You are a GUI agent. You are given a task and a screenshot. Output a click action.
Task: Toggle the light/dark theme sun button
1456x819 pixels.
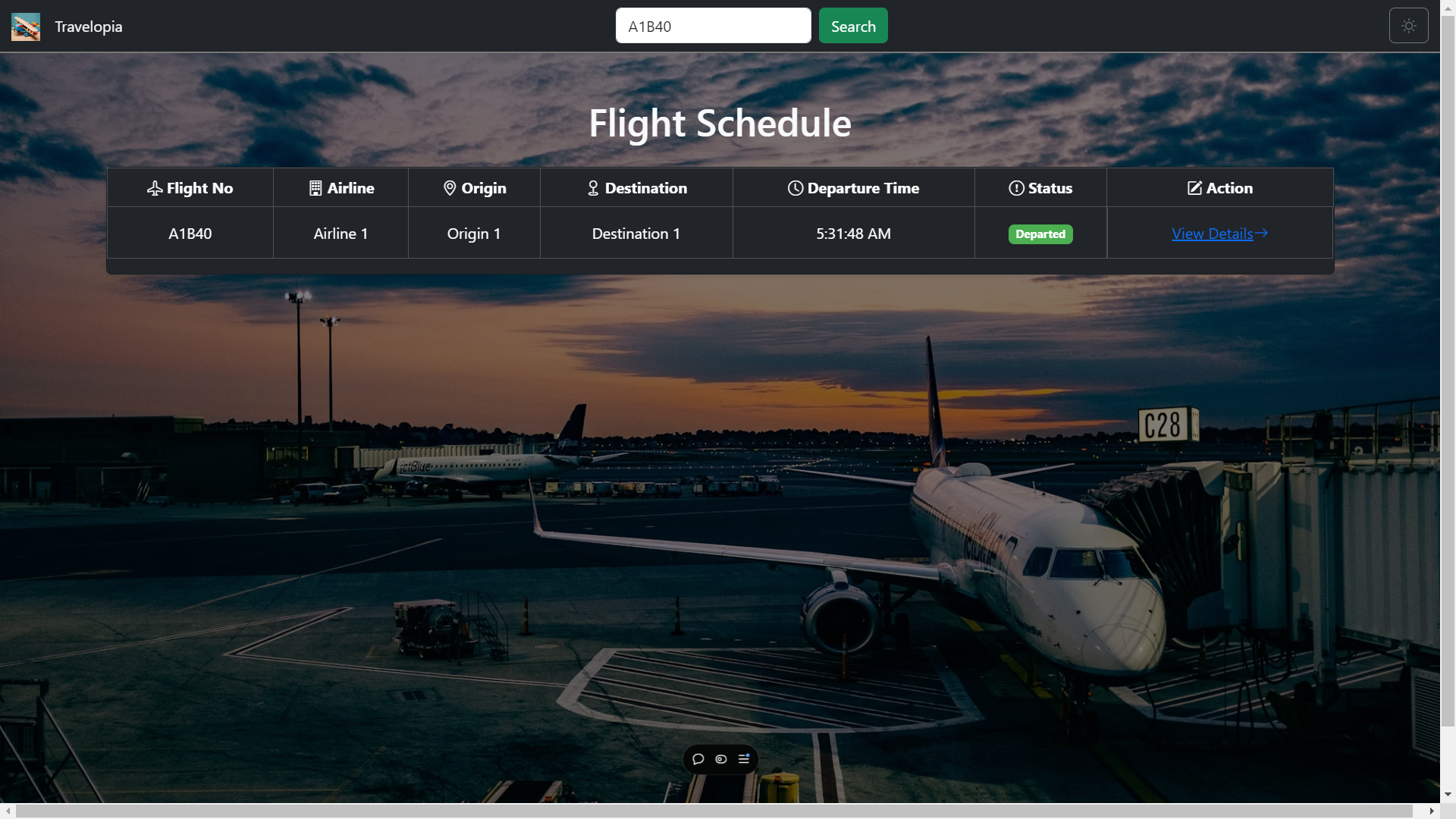coord(1408,26)
